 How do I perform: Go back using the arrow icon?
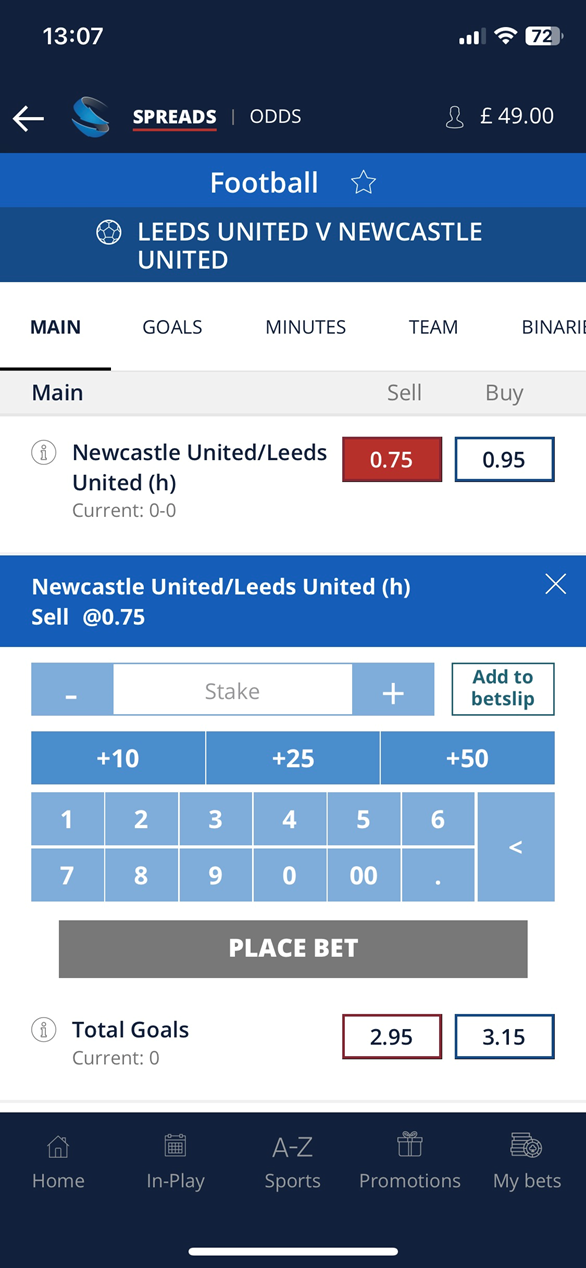[x=28, y=117]
